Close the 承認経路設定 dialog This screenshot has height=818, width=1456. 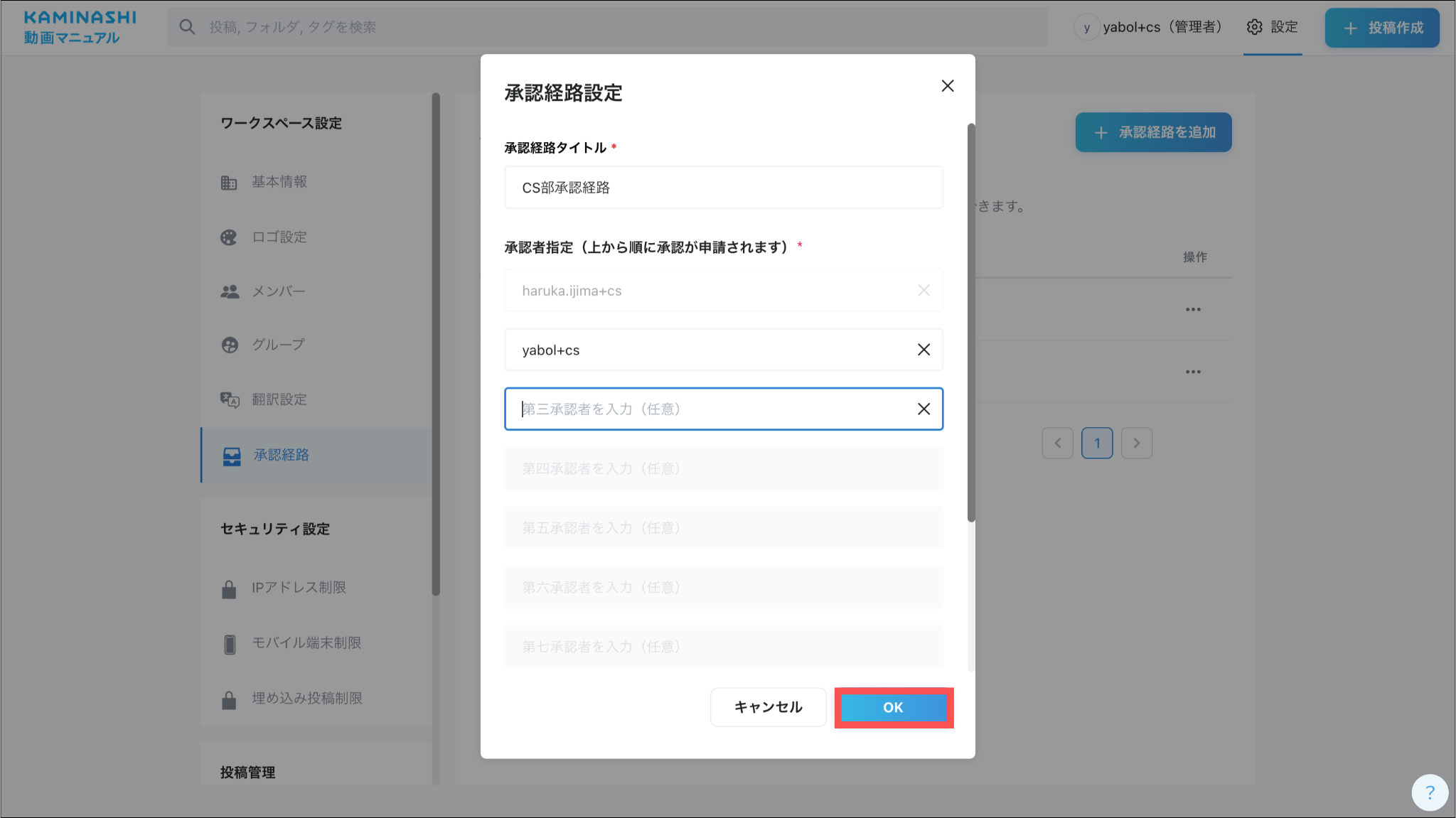point(947,86)
